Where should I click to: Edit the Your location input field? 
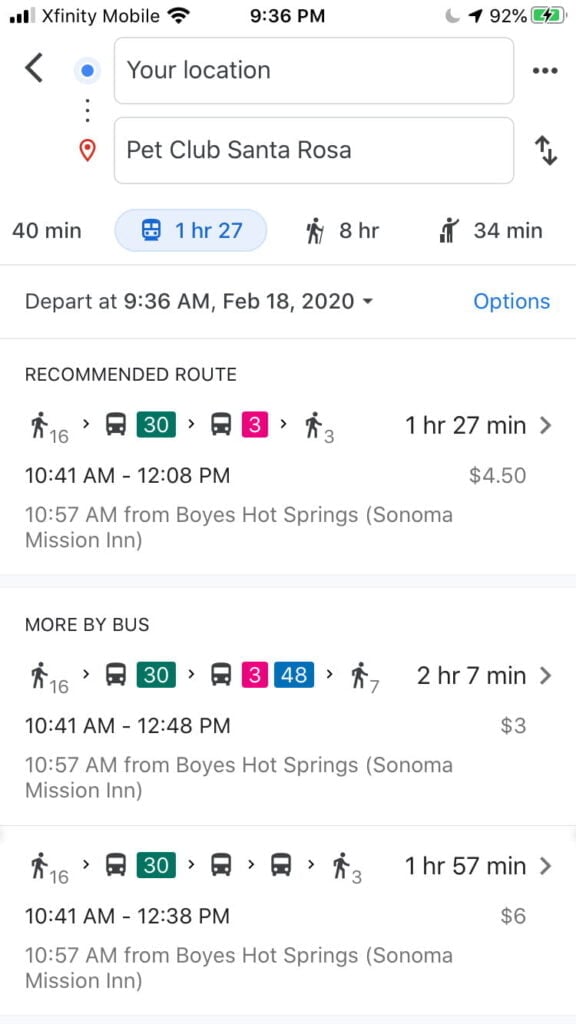point(314,71)
